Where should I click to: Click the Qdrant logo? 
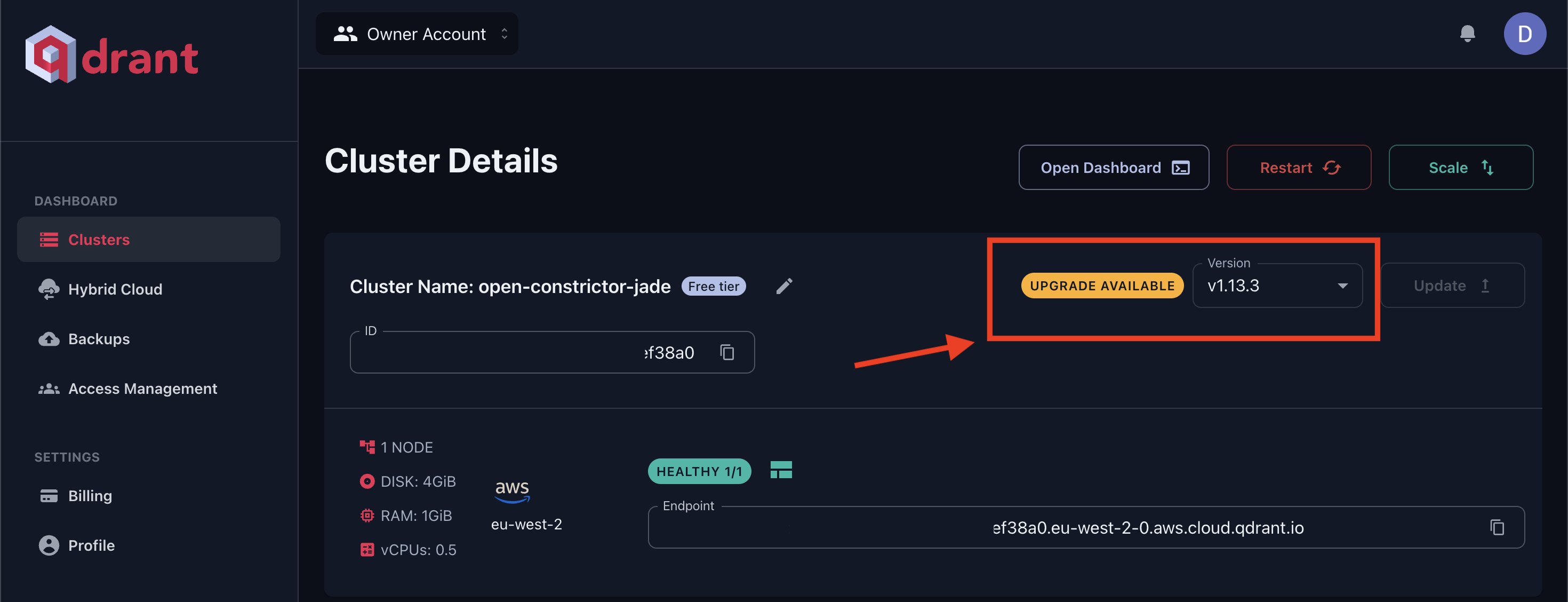[x=112, y=56]
